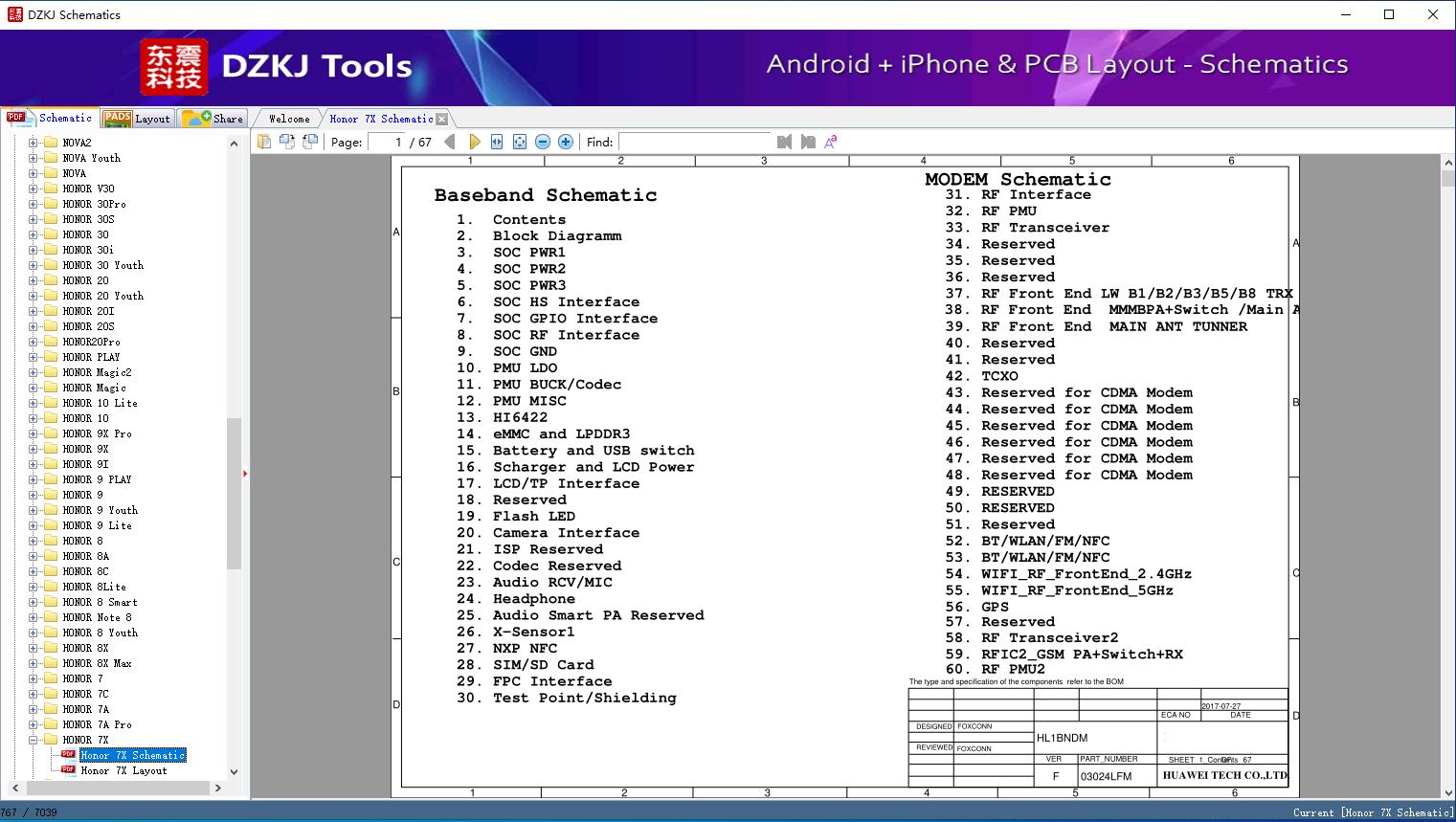Collapse the HONOR 7X folder
1456x822 pixels.
point(33,740)
